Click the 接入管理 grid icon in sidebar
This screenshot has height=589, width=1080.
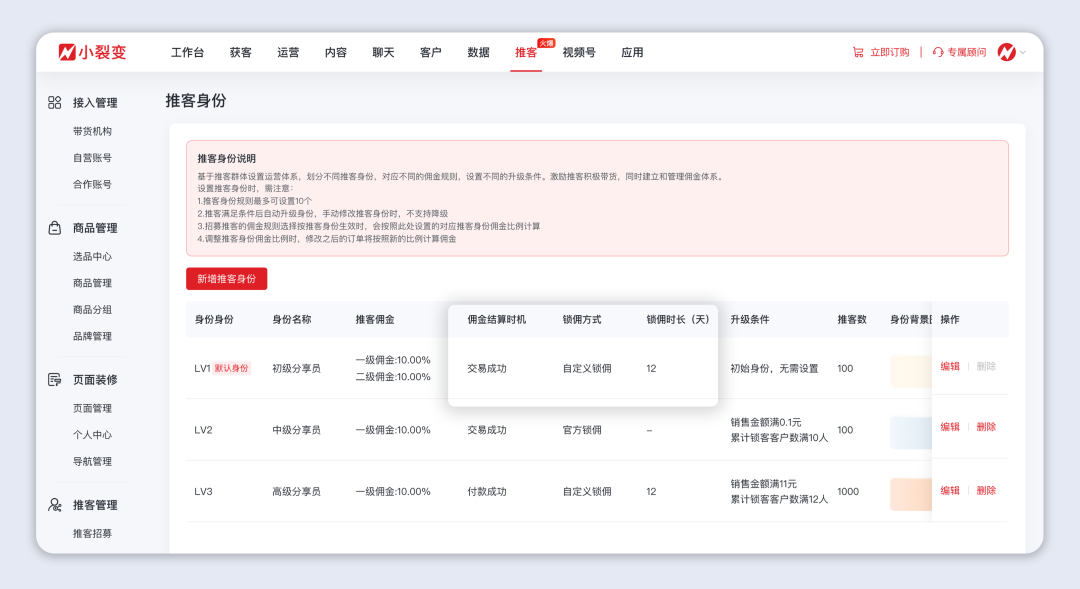tap(53, 102)
